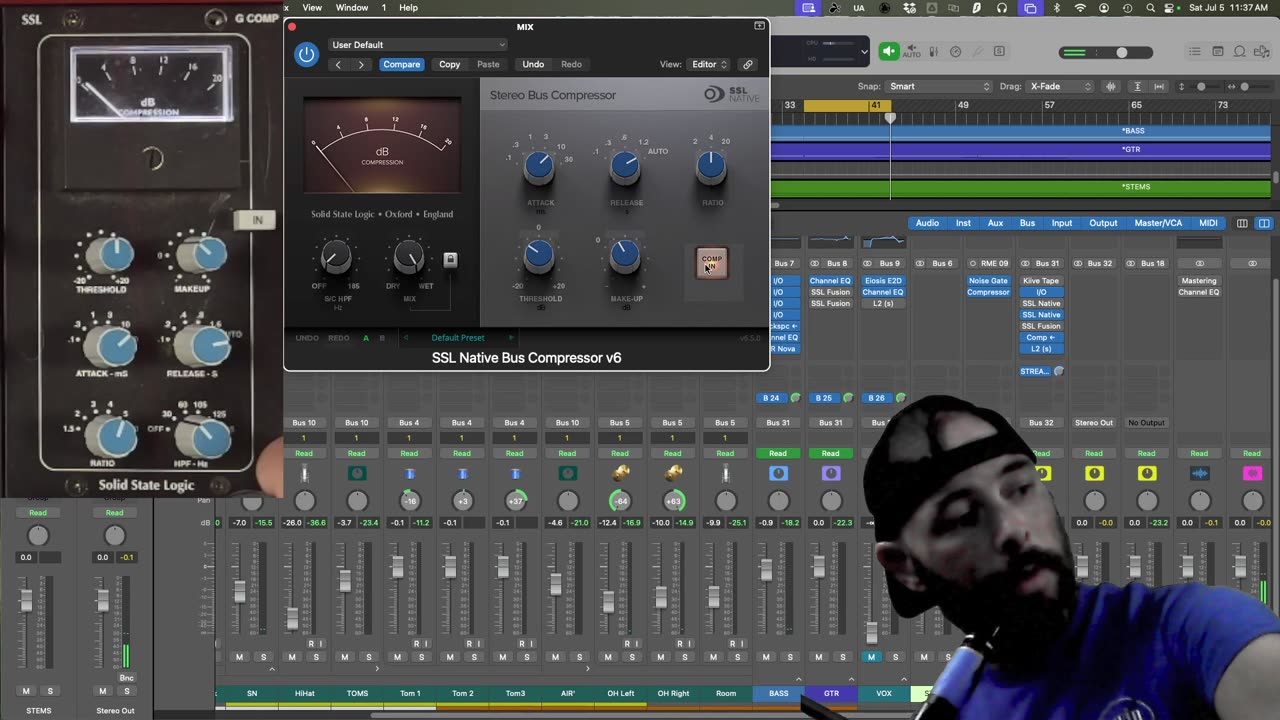This screenshot has width=1280, height=720.
Task: Open the Klive Tape plugin slot
Action: [x=1041, y=281]
